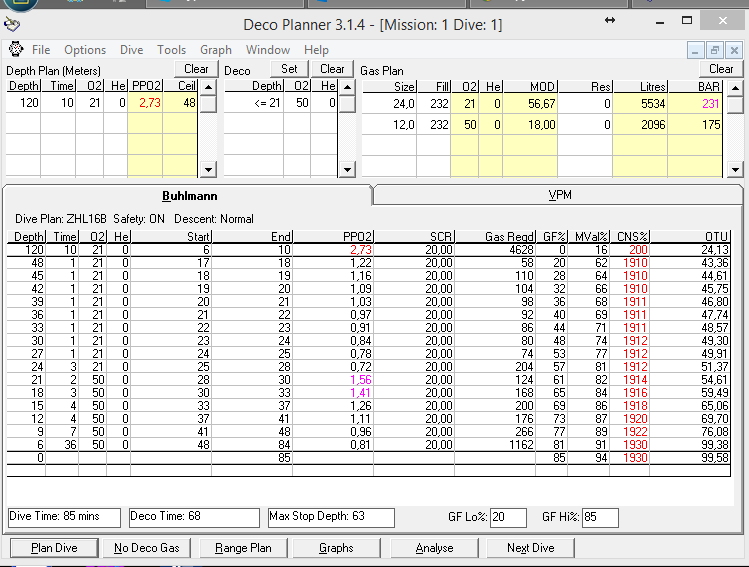The width and height of the screenshot is (749, 567).
Task: Open the Options menu
Action: pyautogui.click(x=85, y=50)
